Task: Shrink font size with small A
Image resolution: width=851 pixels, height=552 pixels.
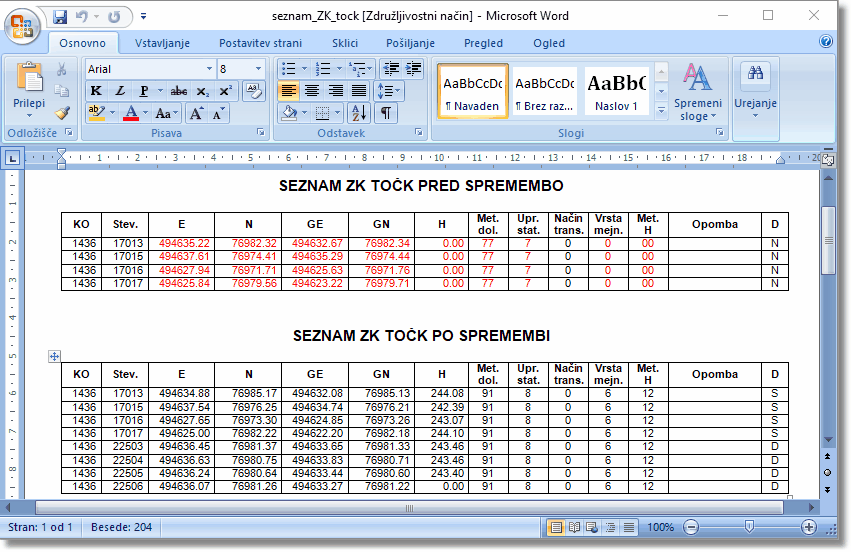Action: (x=218, y=113)
